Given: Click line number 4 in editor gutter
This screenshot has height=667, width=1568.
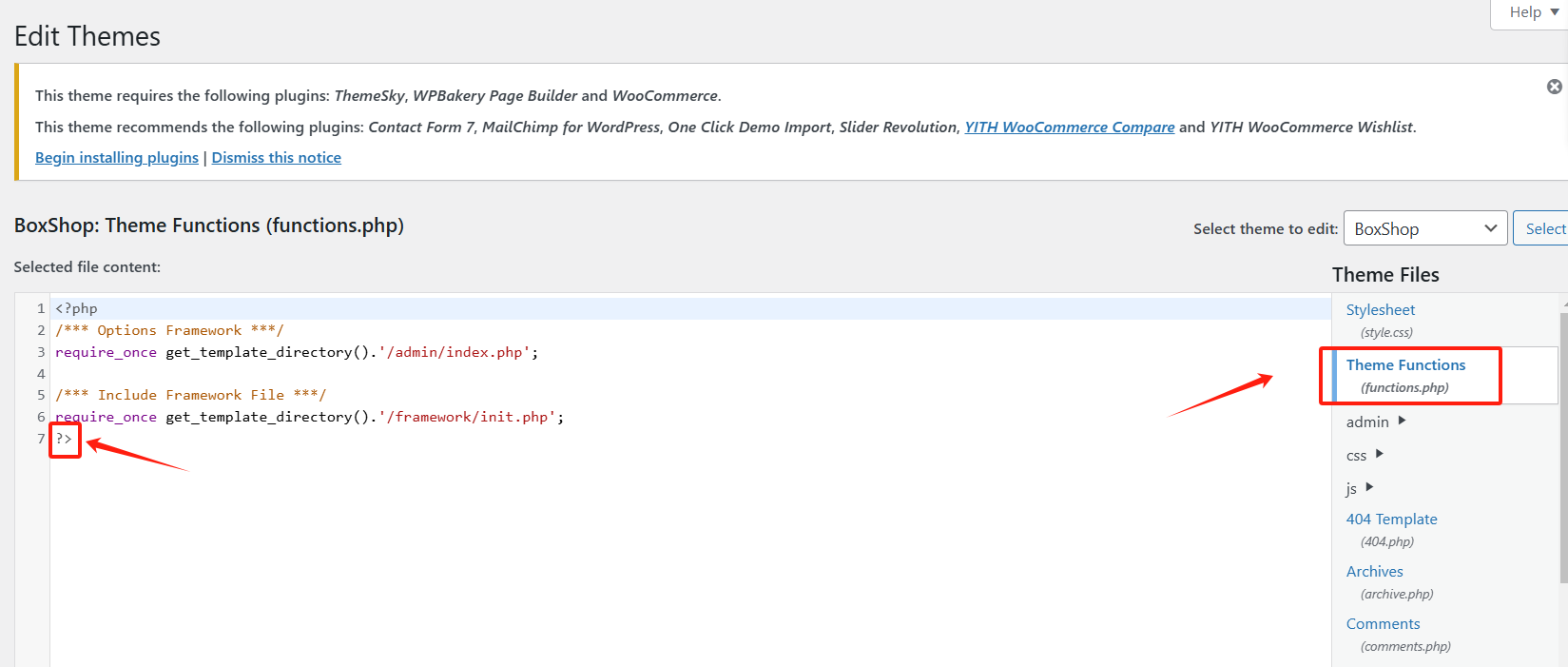Looking at the screenshot, I should point(41,374).
